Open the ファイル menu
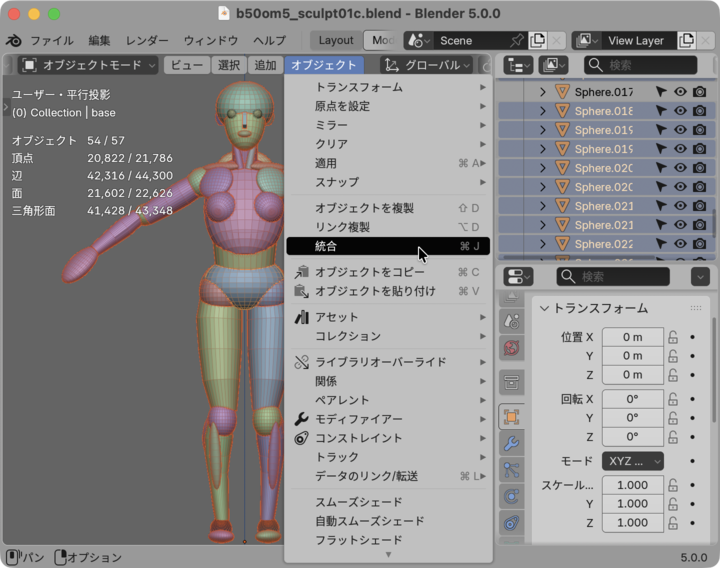The width and height of the screenshot is (720, 568). [x=52, y=40]
